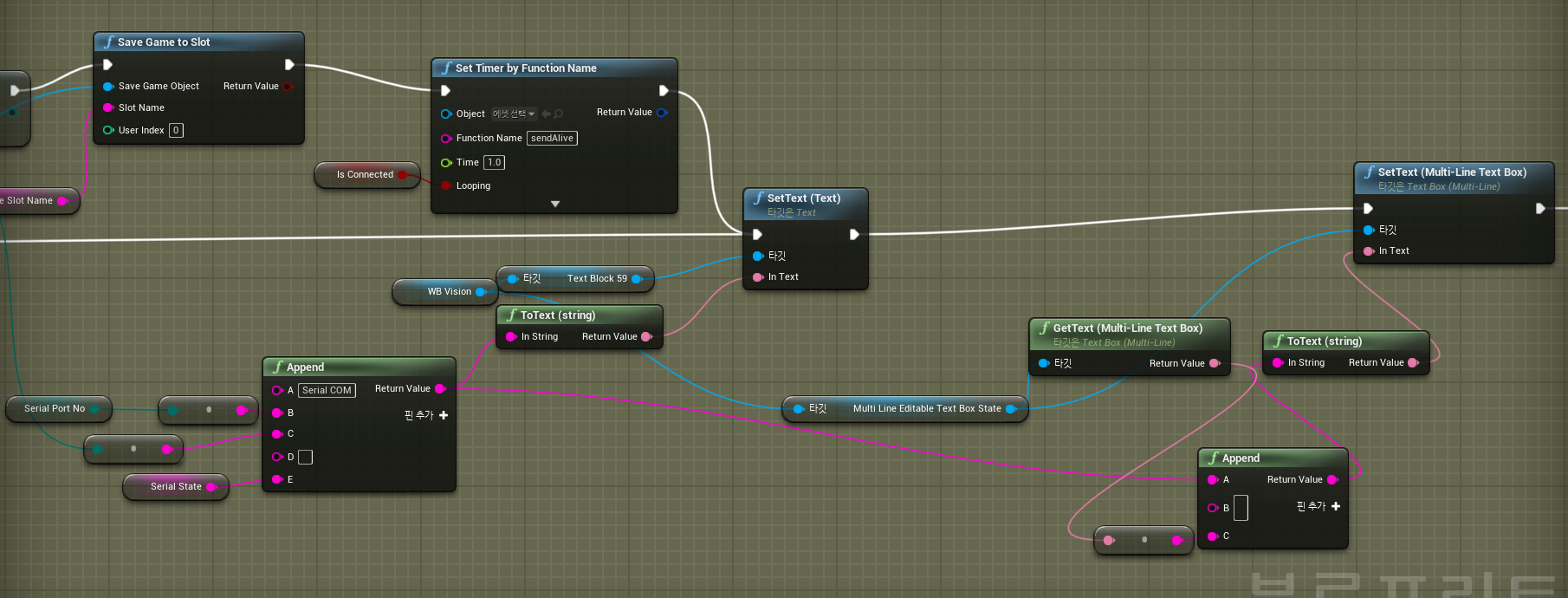The width and height of the screenshot is (1568, 598).
Task: Click output execution pin of SetText (Multi-Line Text Box)
Action: pyautogui.click(x=1540, y=208)
